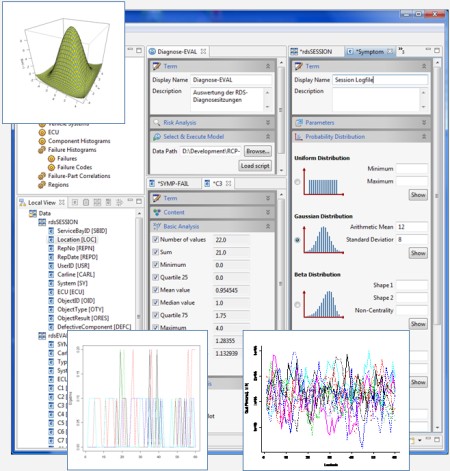This screenshot has width=450, height=471.
Task: Click the Basic Analysis section icon
Action: (x=157, y=226)
